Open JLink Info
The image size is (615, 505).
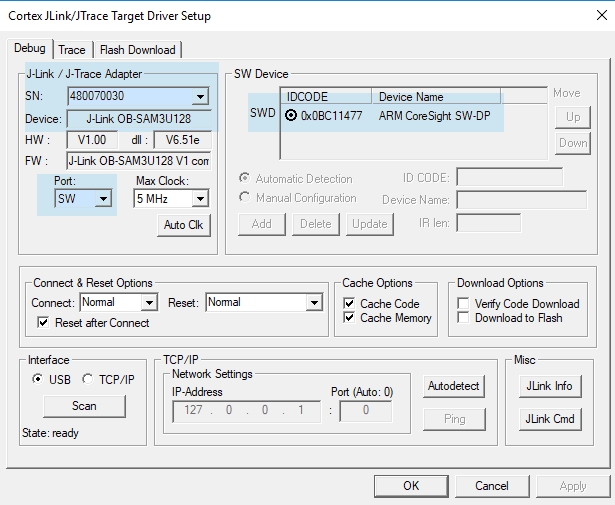(550, 386)
